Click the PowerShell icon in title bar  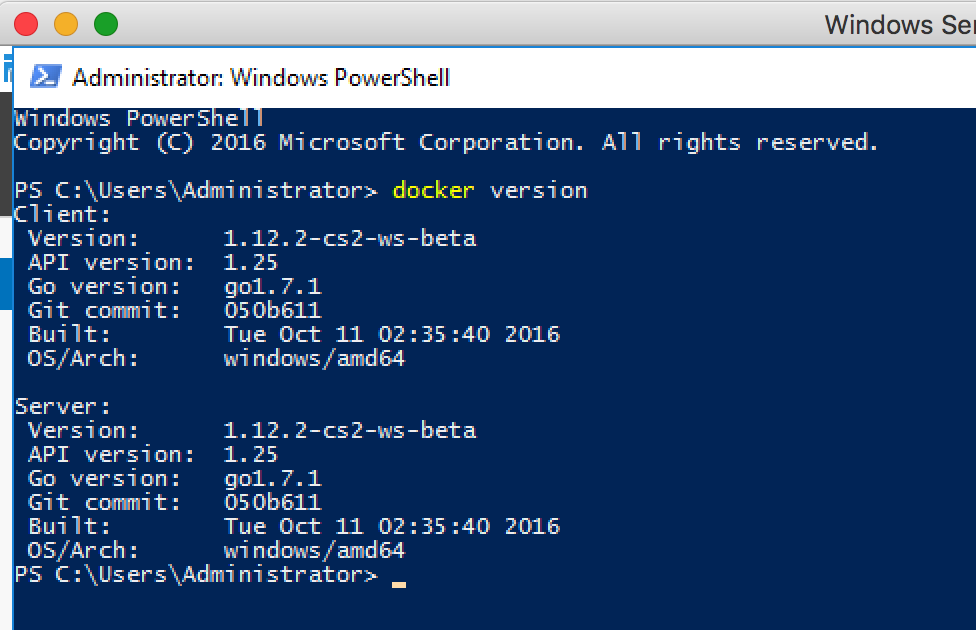point(46,77)
